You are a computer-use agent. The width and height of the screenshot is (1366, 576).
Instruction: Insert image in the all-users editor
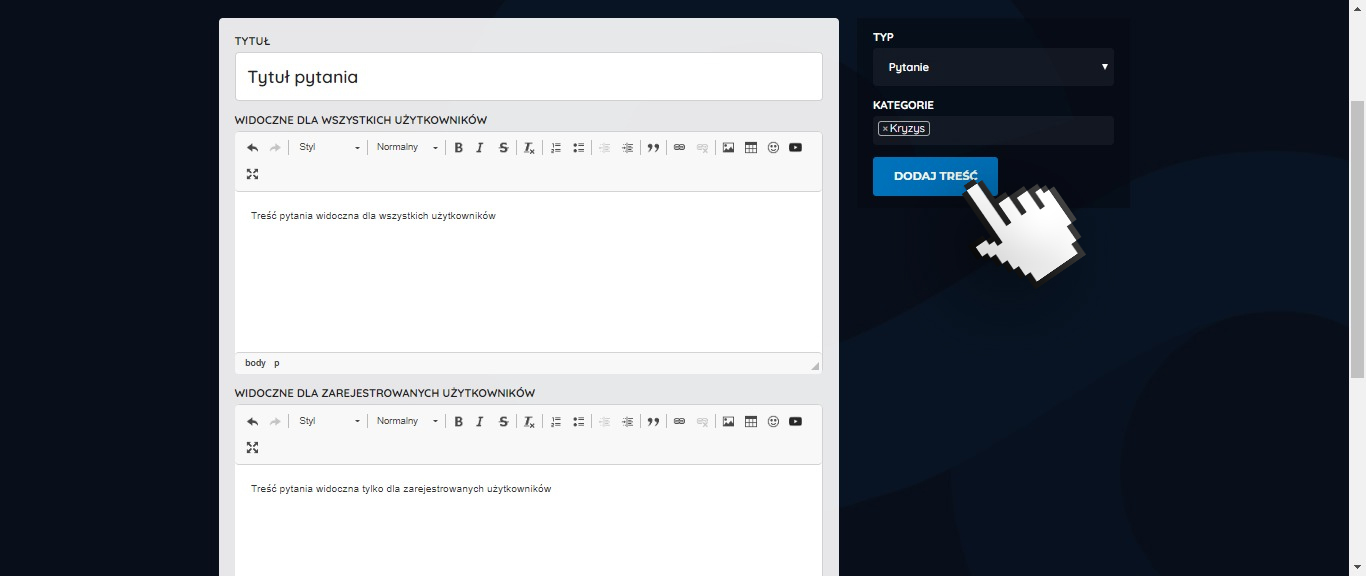(728, 148)
